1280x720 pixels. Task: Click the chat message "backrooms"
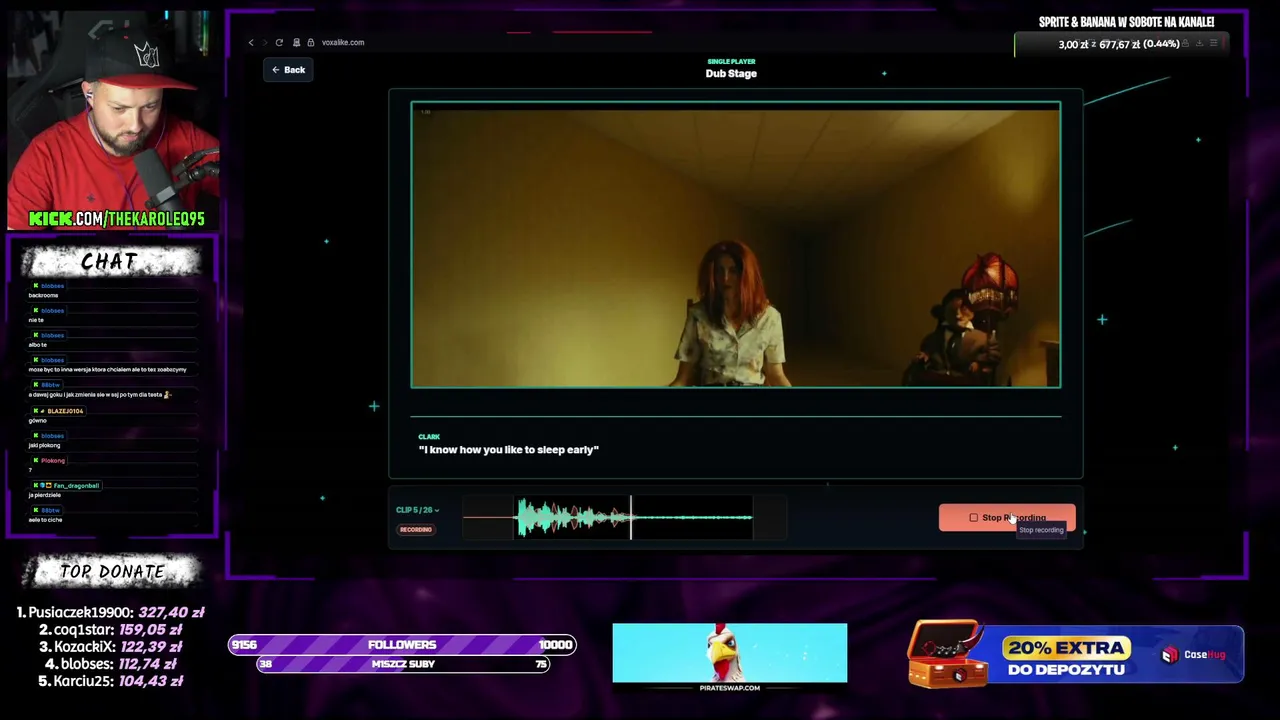43,296
